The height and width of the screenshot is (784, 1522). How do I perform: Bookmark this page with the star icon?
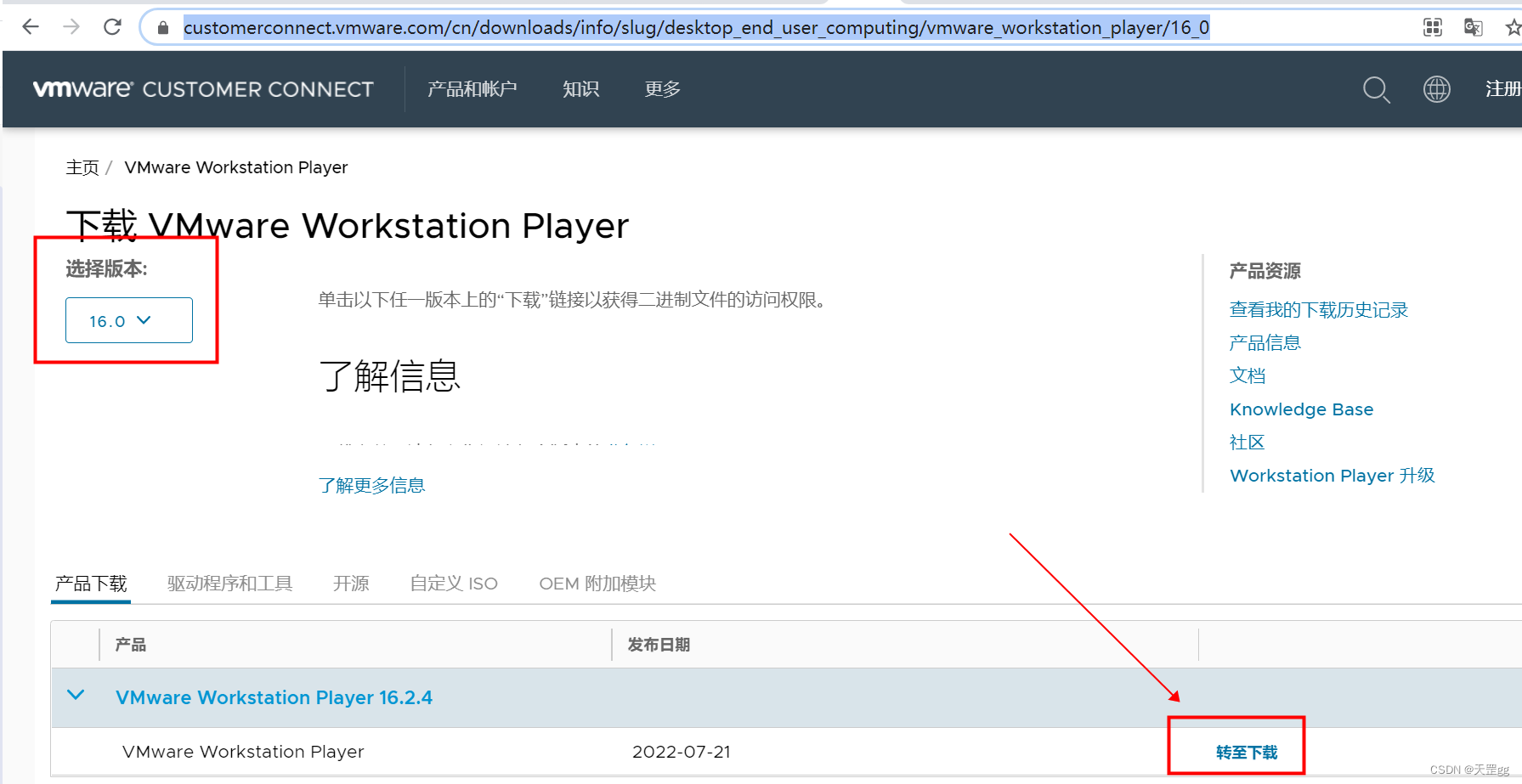[x=1514, y=27]
